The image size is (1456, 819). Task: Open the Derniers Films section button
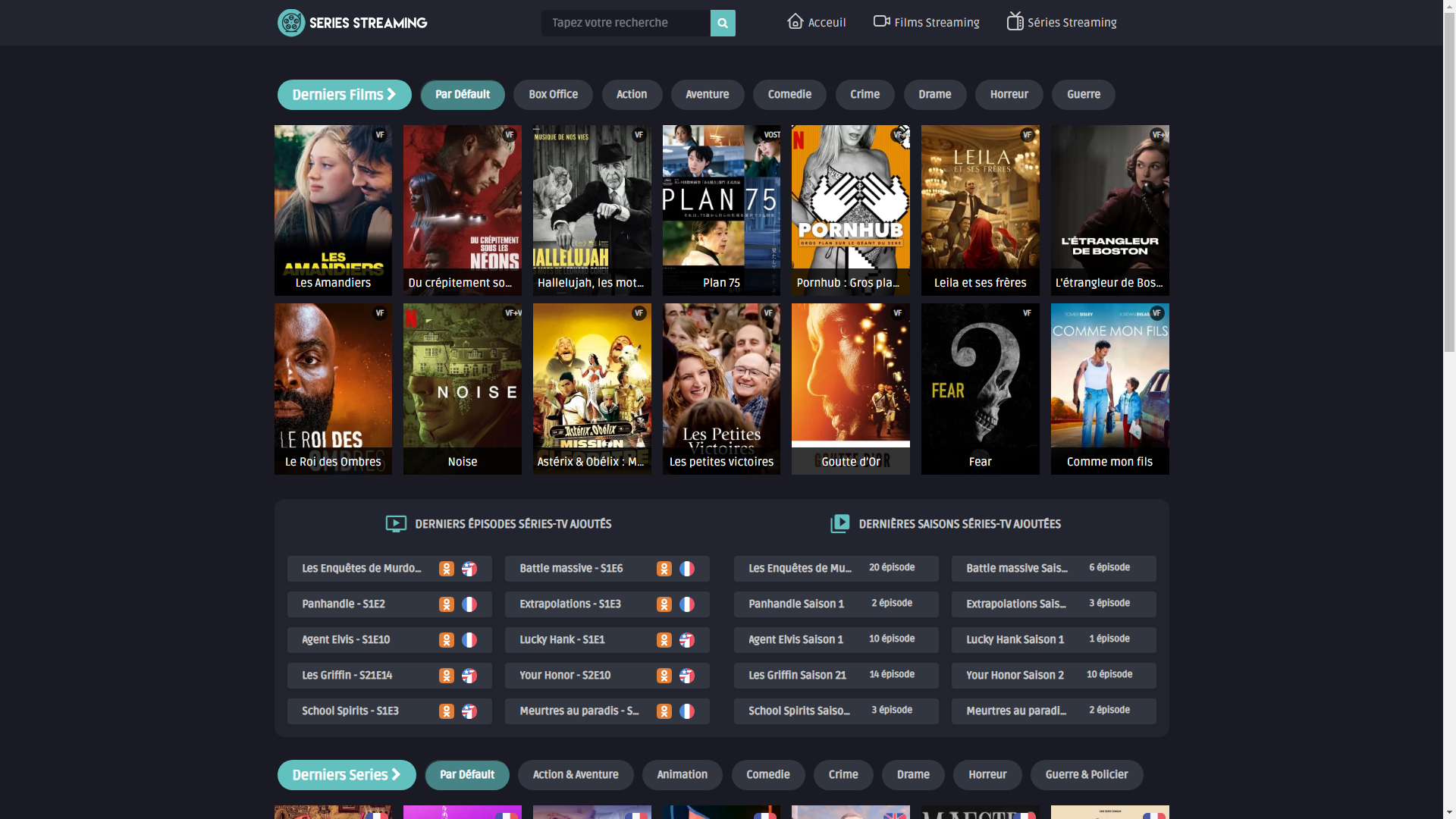344,95
